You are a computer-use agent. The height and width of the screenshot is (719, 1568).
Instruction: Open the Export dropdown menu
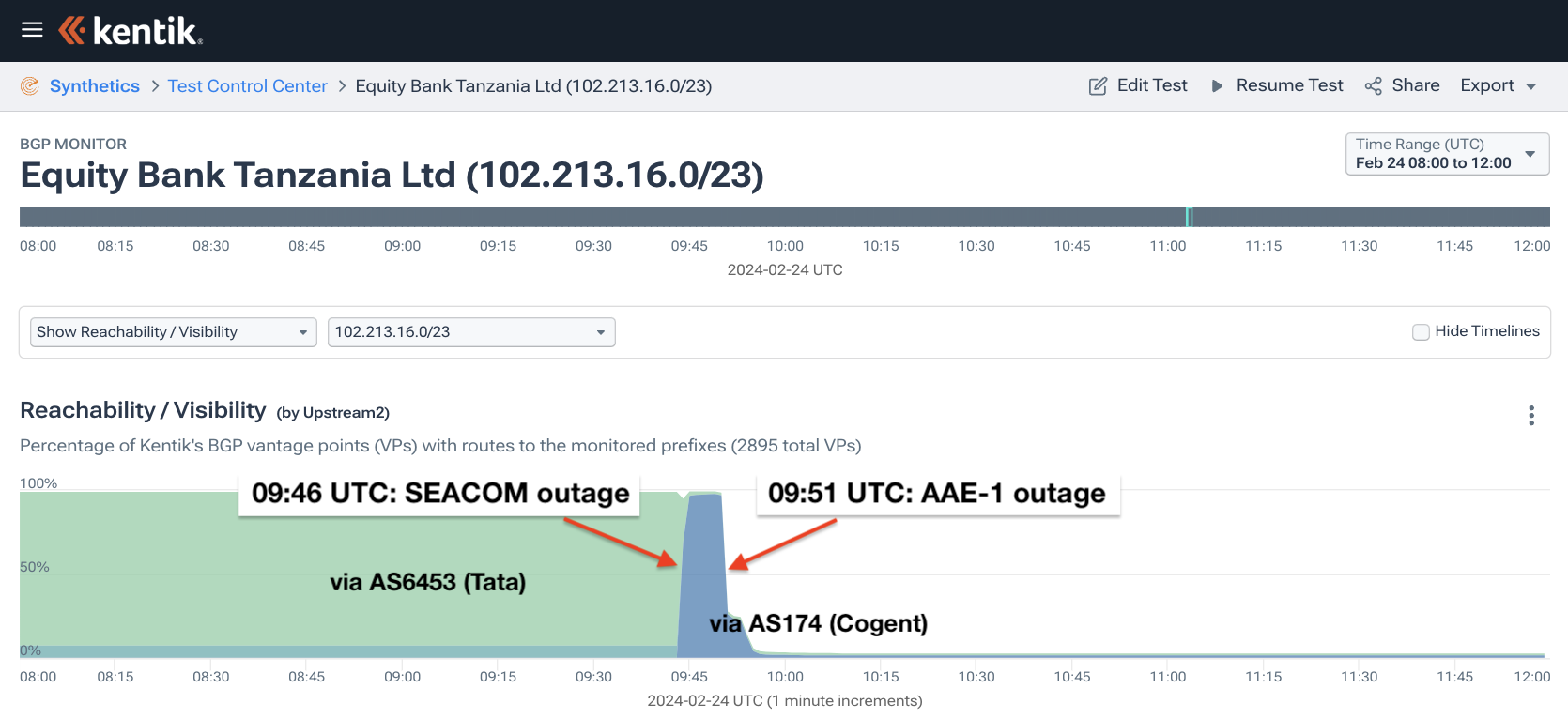1498,85
